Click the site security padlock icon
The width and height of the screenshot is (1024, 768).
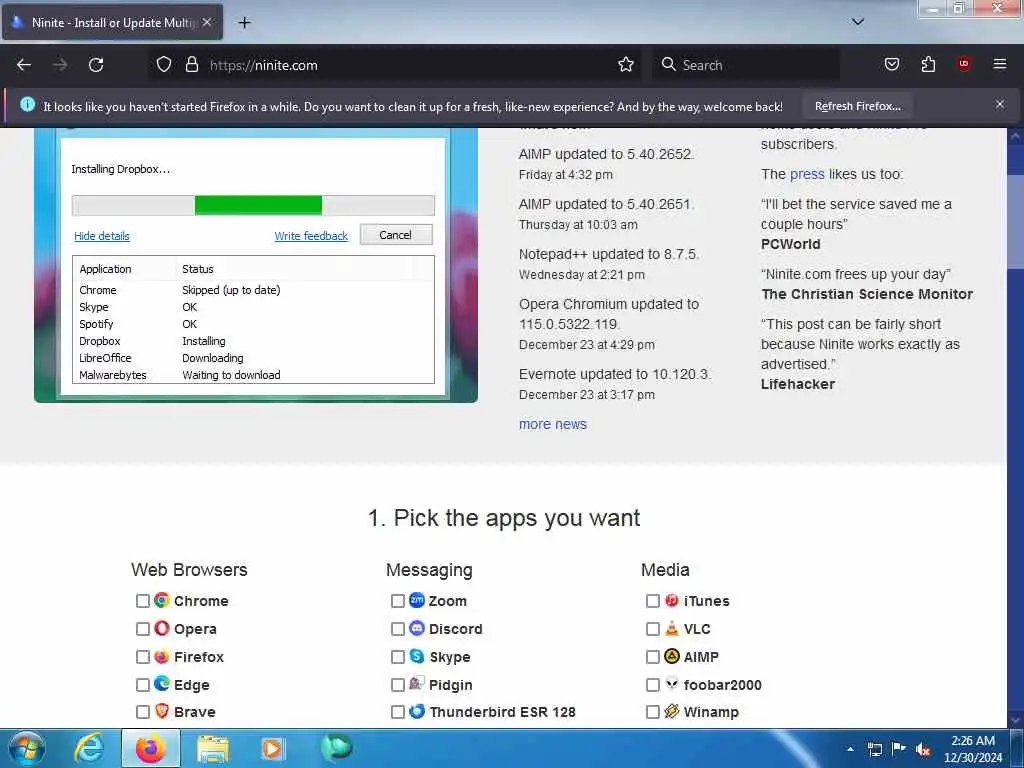[x=191, y=65]
